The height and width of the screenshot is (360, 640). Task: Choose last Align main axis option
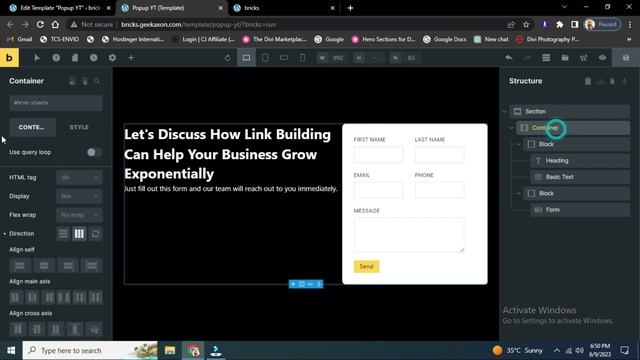coord(96,298)
